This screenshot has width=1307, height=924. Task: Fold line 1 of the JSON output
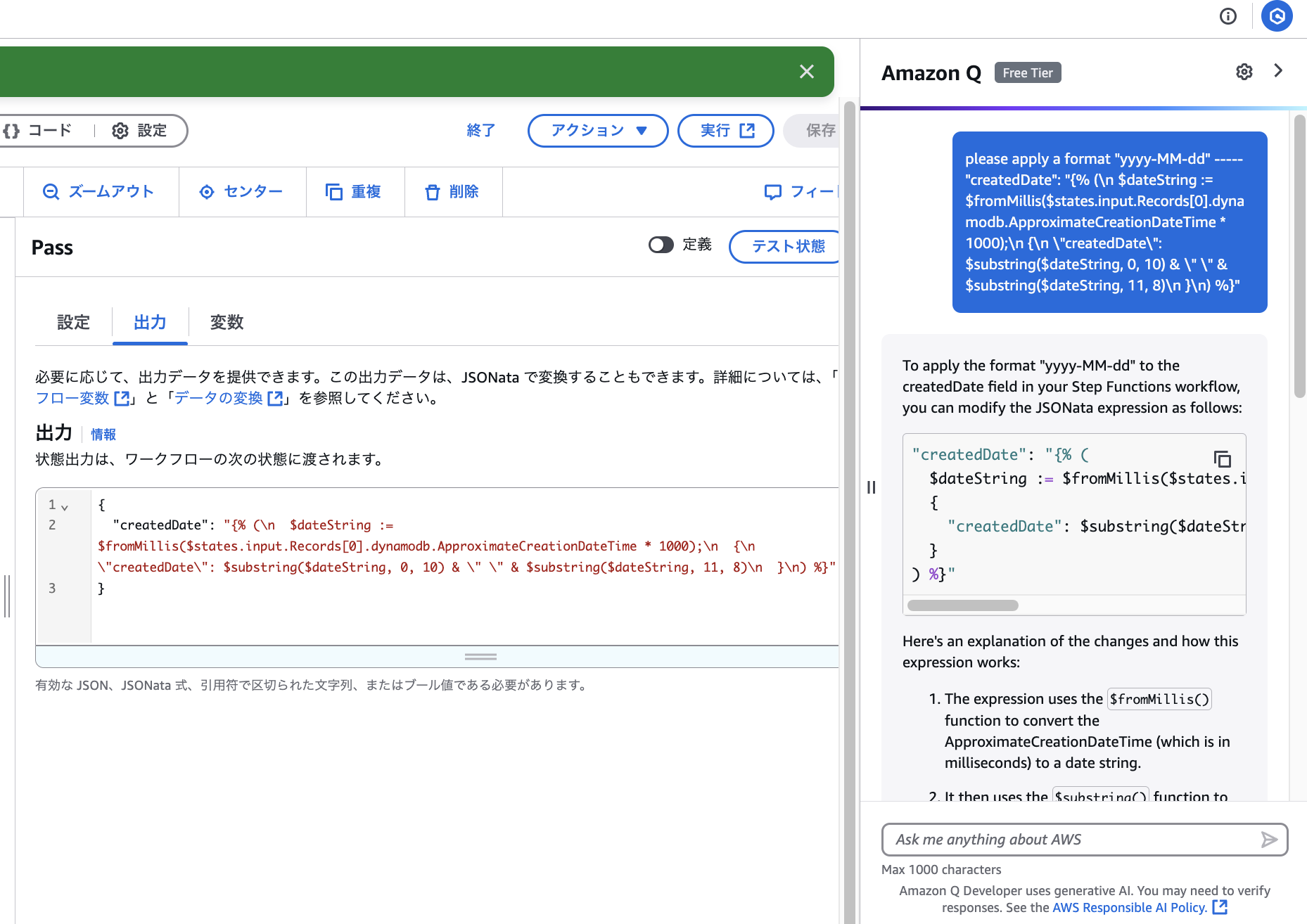click(x=64, y=505)
